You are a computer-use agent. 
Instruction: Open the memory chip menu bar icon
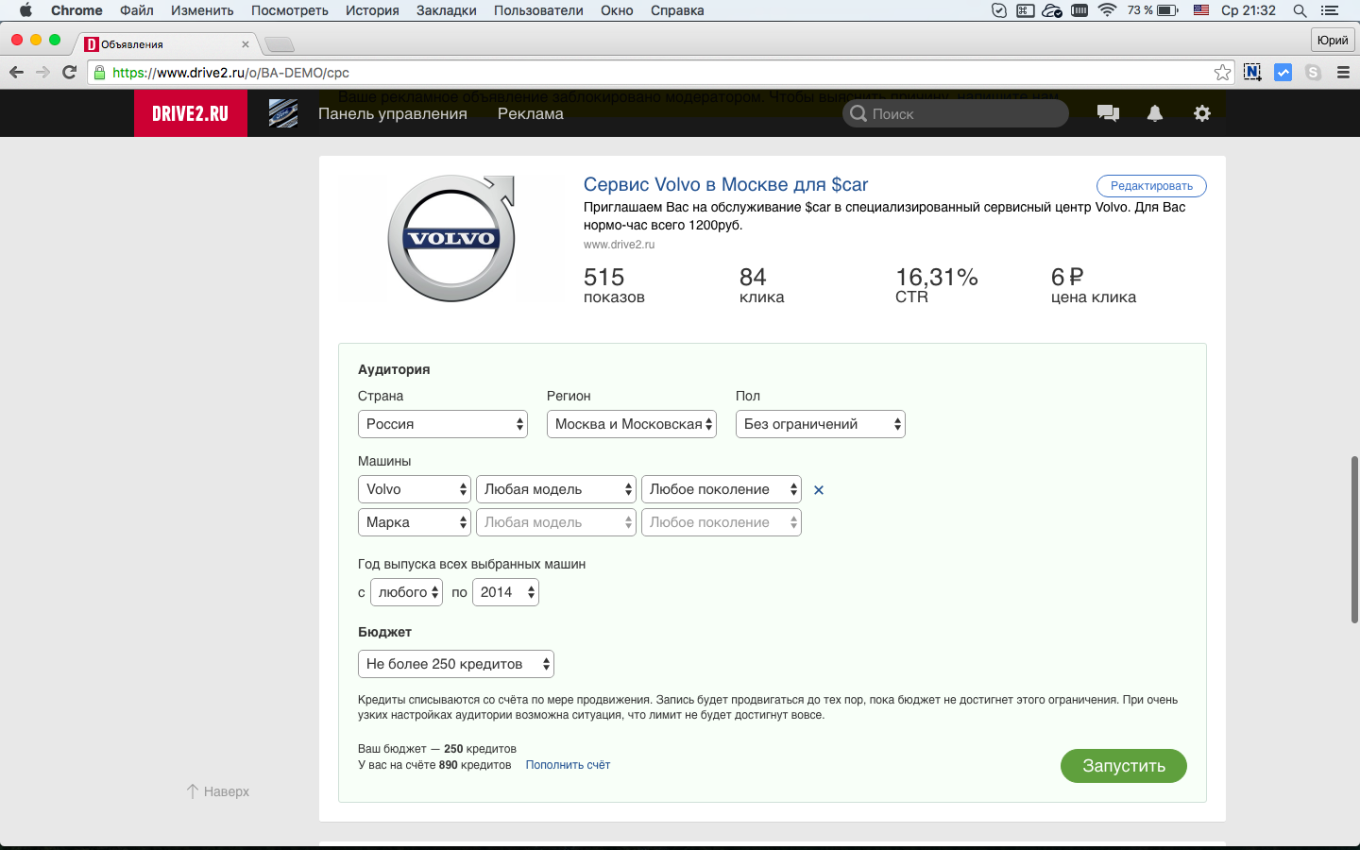(1079, 10)
